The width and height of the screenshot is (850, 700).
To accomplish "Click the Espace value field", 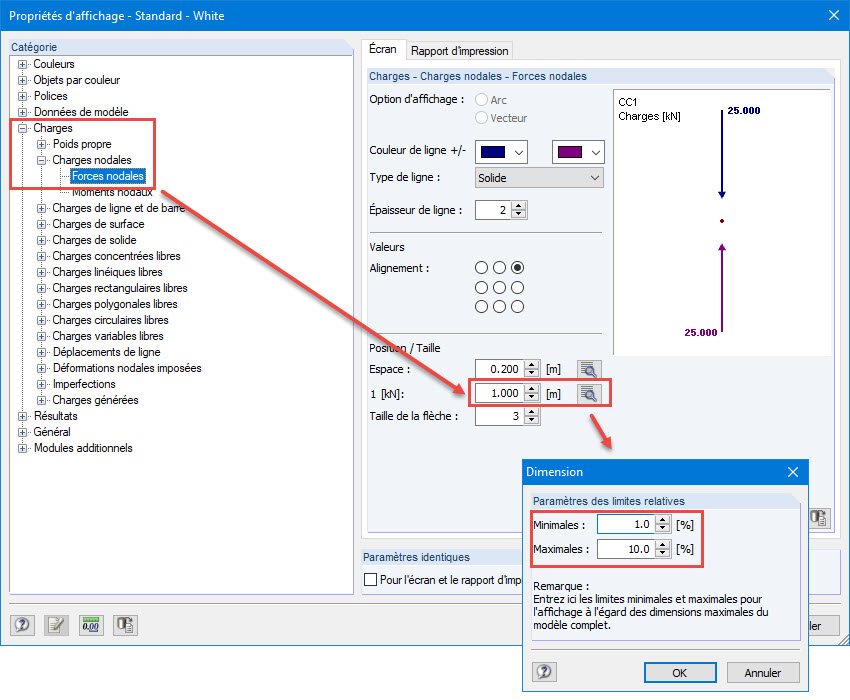I will coord(499,369).
